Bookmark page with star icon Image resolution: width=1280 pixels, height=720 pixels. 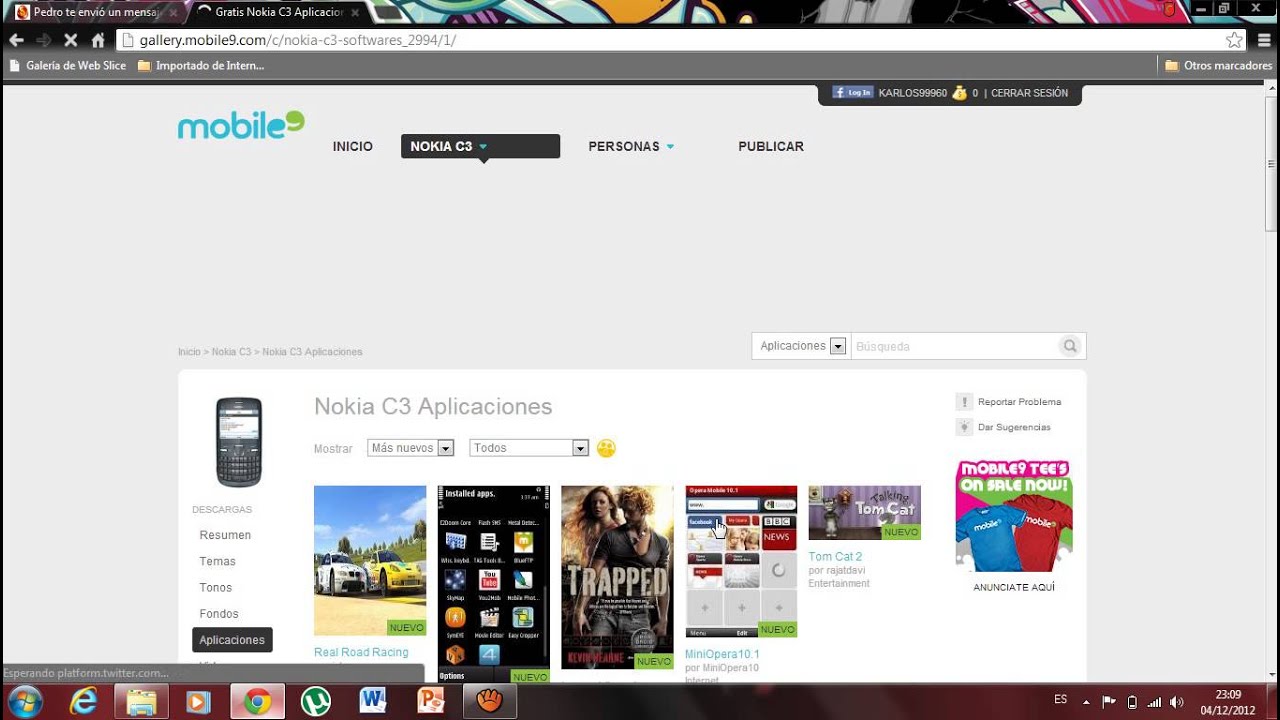click(x=1234, y=40)
